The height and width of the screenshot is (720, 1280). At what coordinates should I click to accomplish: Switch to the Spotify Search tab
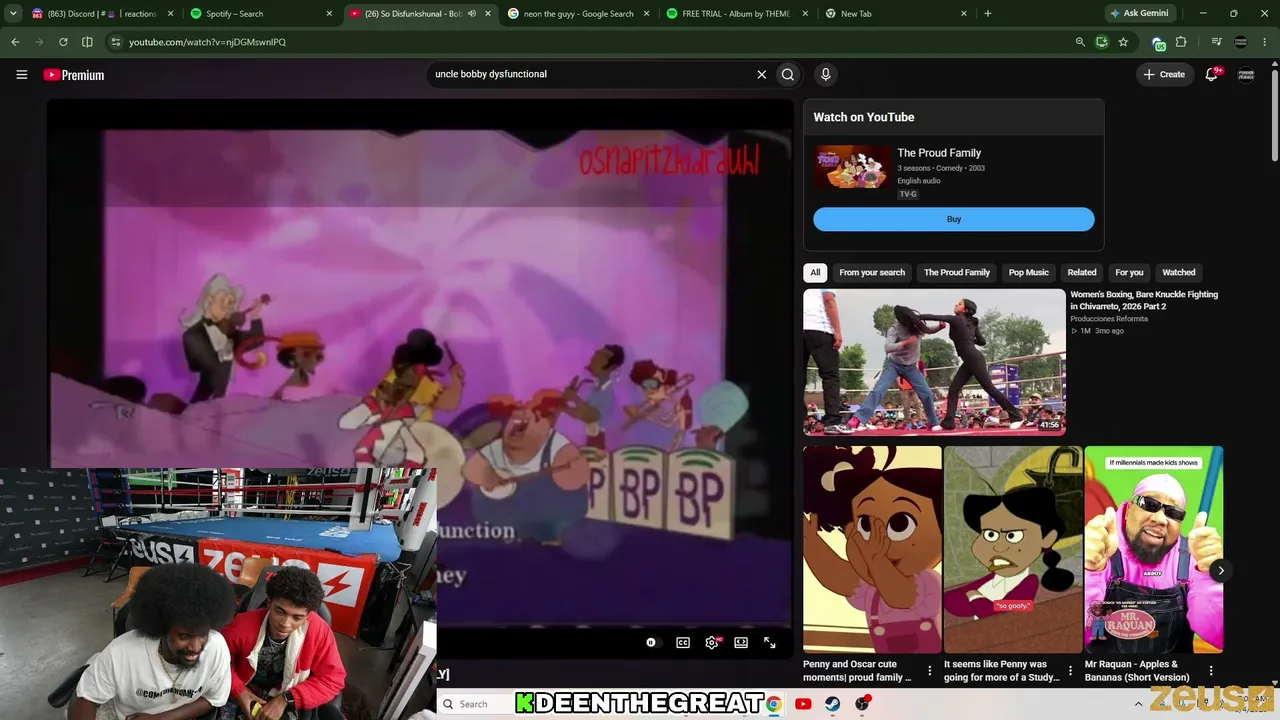click(x=261, y=14)
